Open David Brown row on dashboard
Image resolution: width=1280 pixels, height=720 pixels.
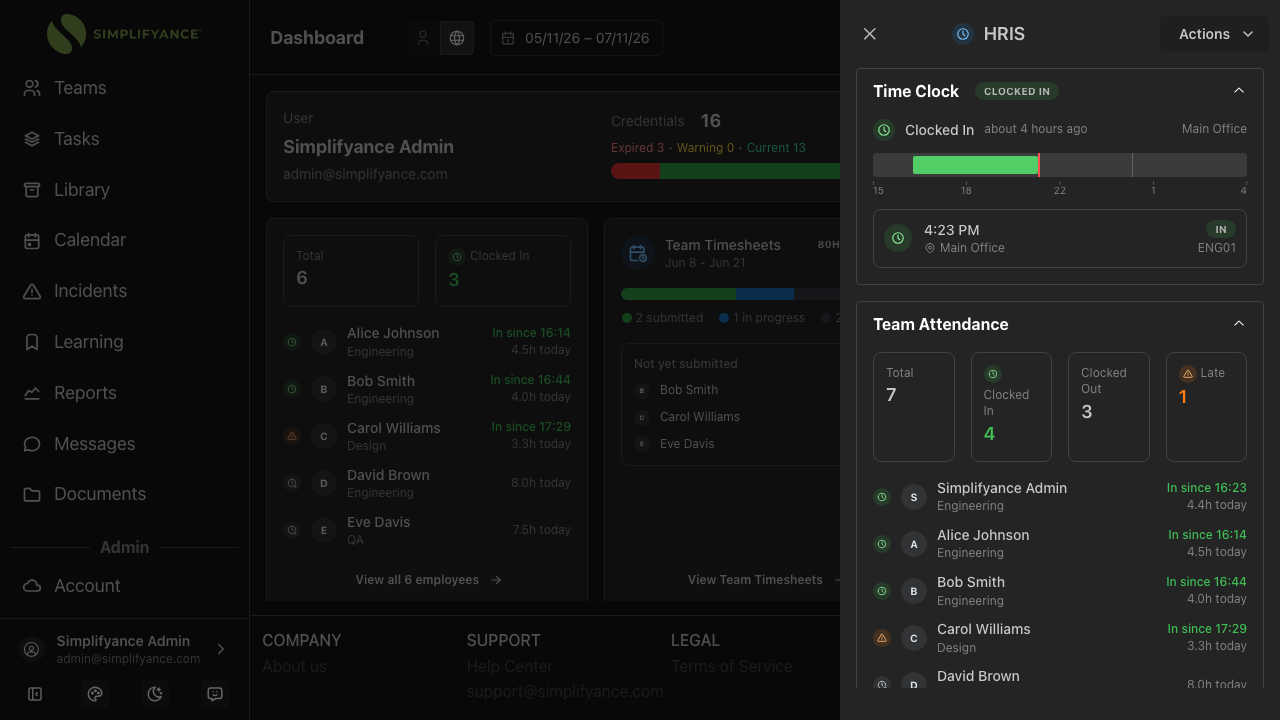427,483
